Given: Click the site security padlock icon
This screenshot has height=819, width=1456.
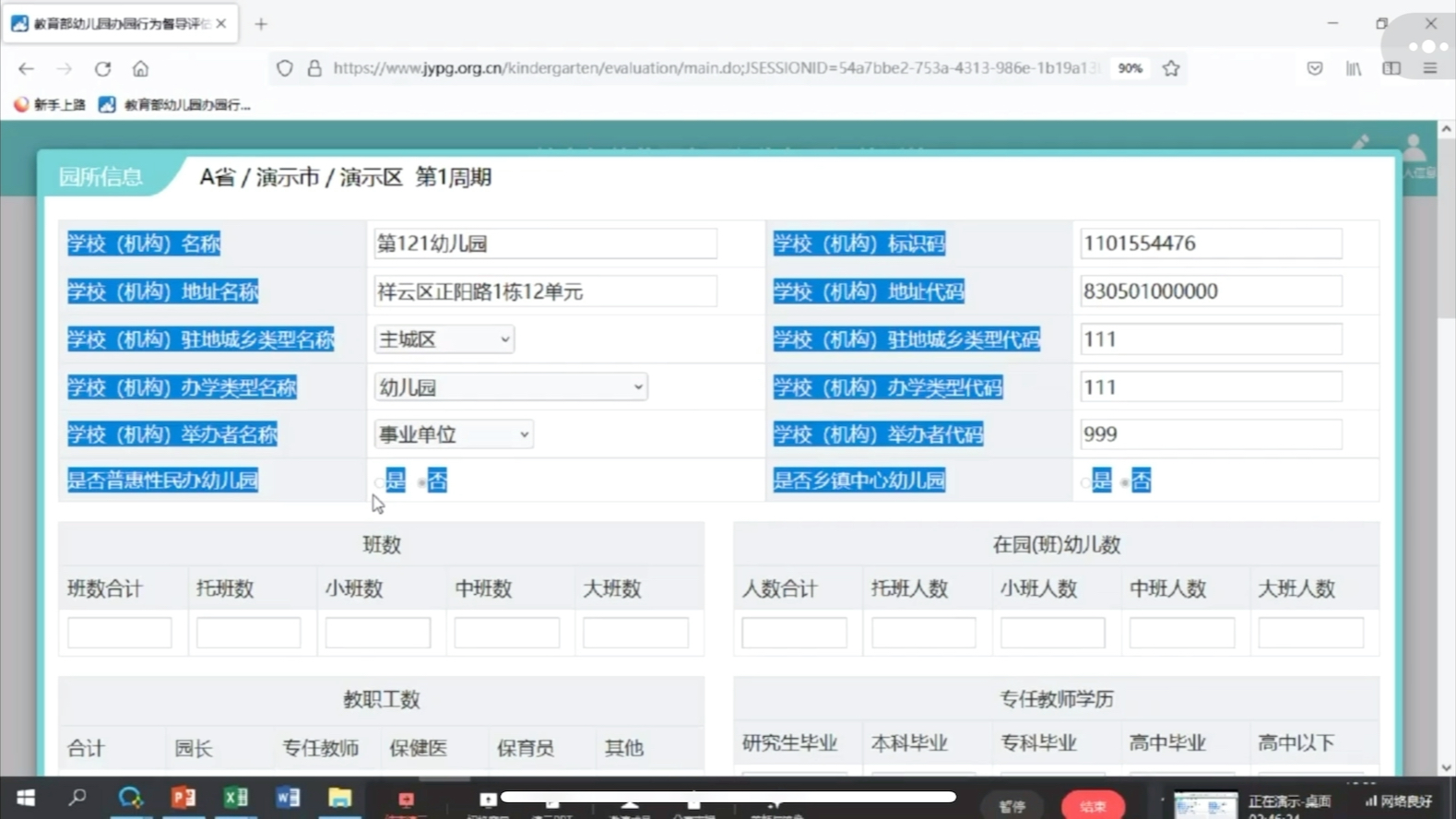Looking at the screenshot, I should [x=314, y=68].
